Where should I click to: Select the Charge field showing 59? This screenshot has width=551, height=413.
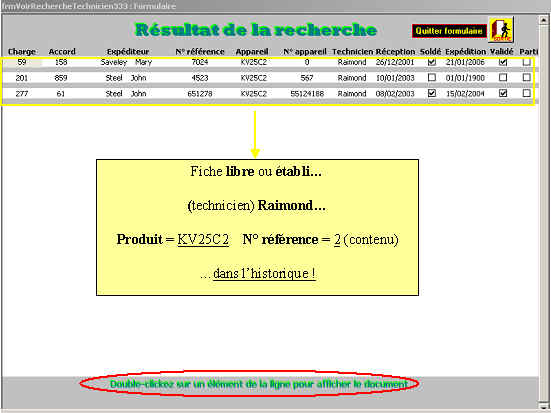pos(22,62)
